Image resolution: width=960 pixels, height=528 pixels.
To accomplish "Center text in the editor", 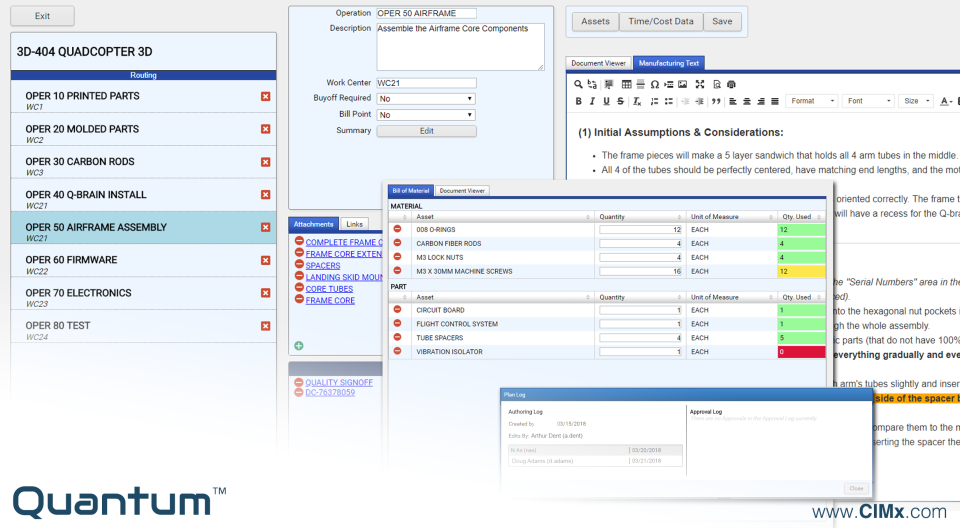I will [x=747, y=101].
